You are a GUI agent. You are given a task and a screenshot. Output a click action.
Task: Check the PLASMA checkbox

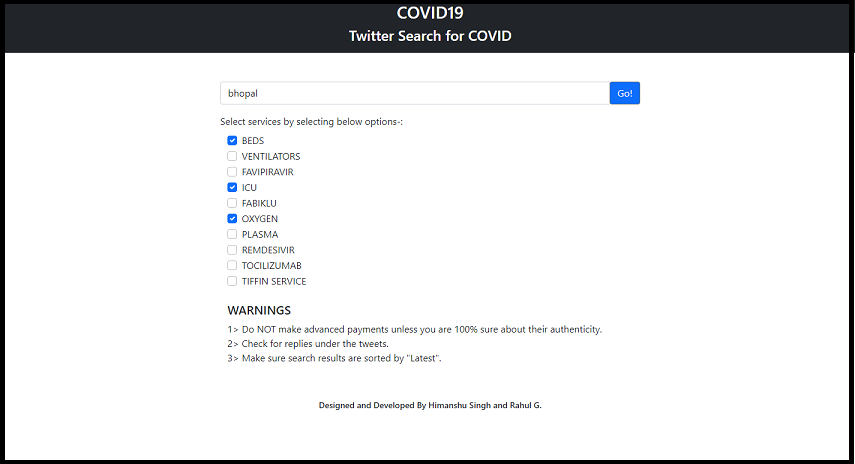[x=232, y=234]
